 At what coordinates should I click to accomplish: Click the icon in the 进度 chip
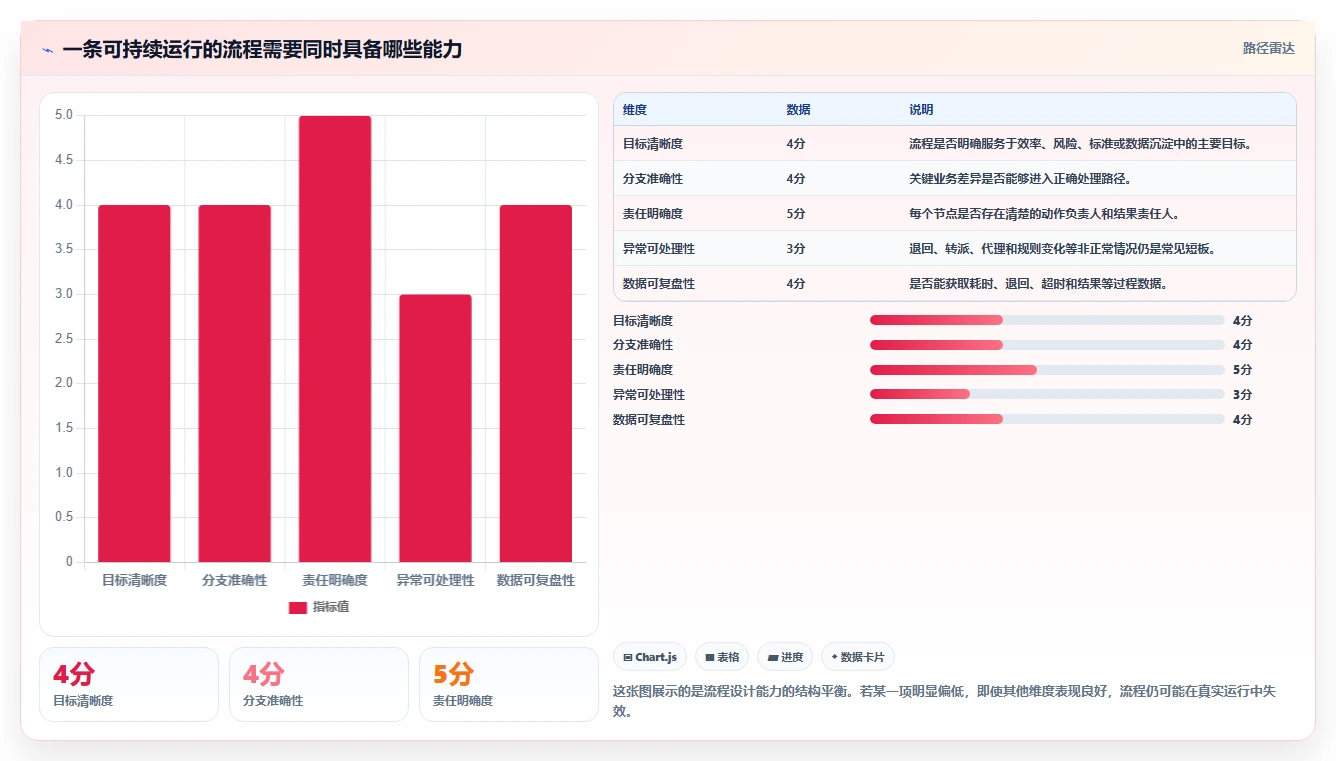773,657
